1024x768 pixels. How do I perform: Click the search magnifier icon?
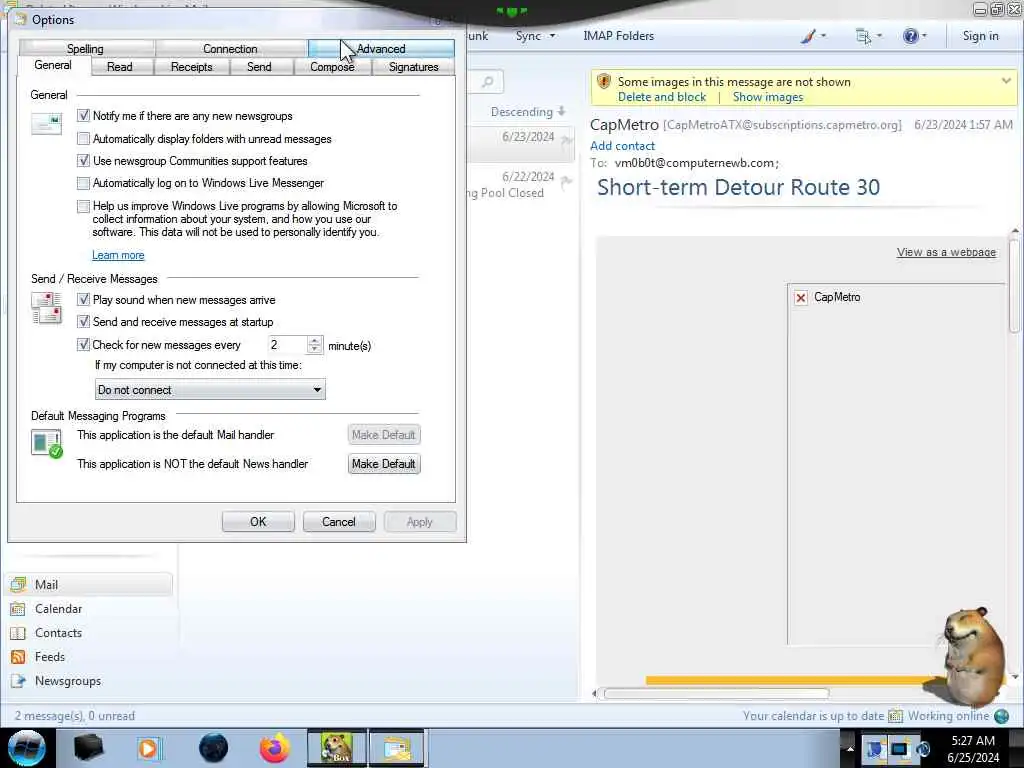487,82
